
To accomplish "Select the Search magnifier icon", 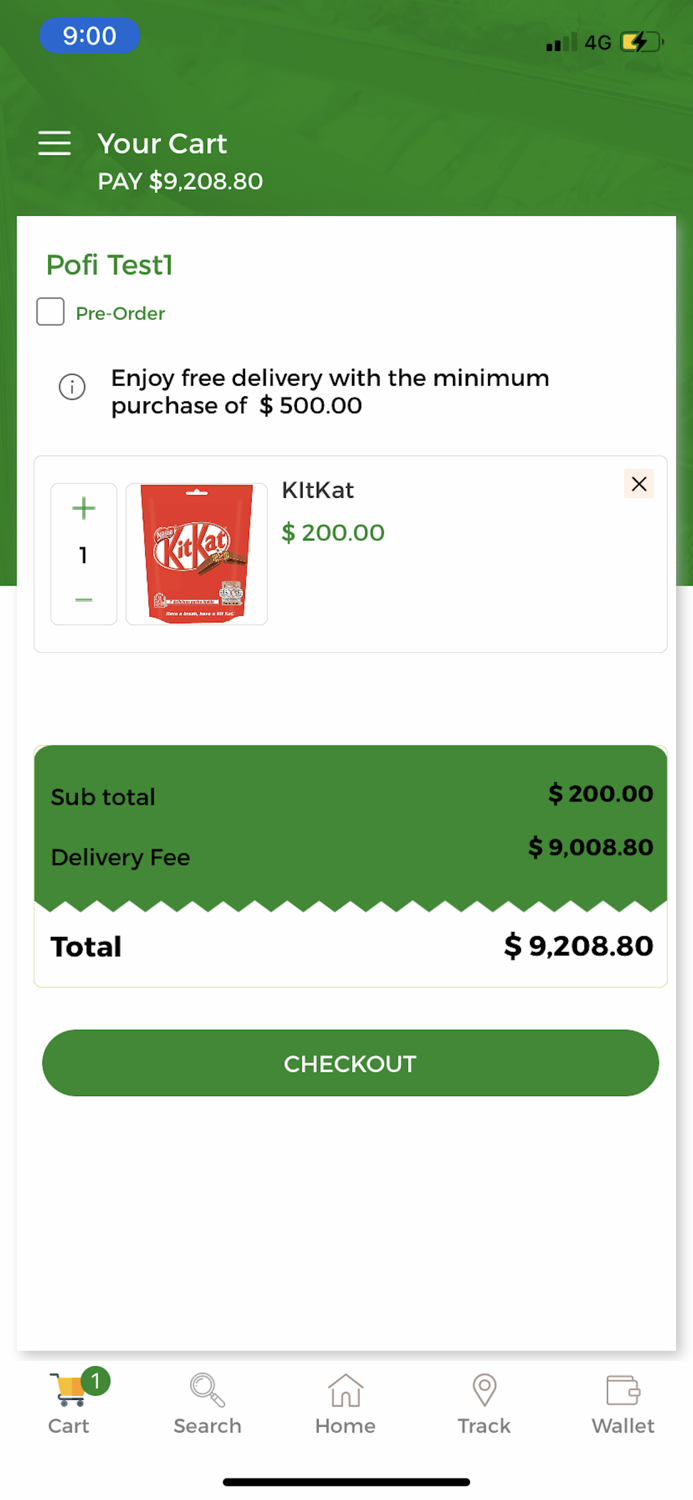I will pyautogui.click(x=207, y=1390).
